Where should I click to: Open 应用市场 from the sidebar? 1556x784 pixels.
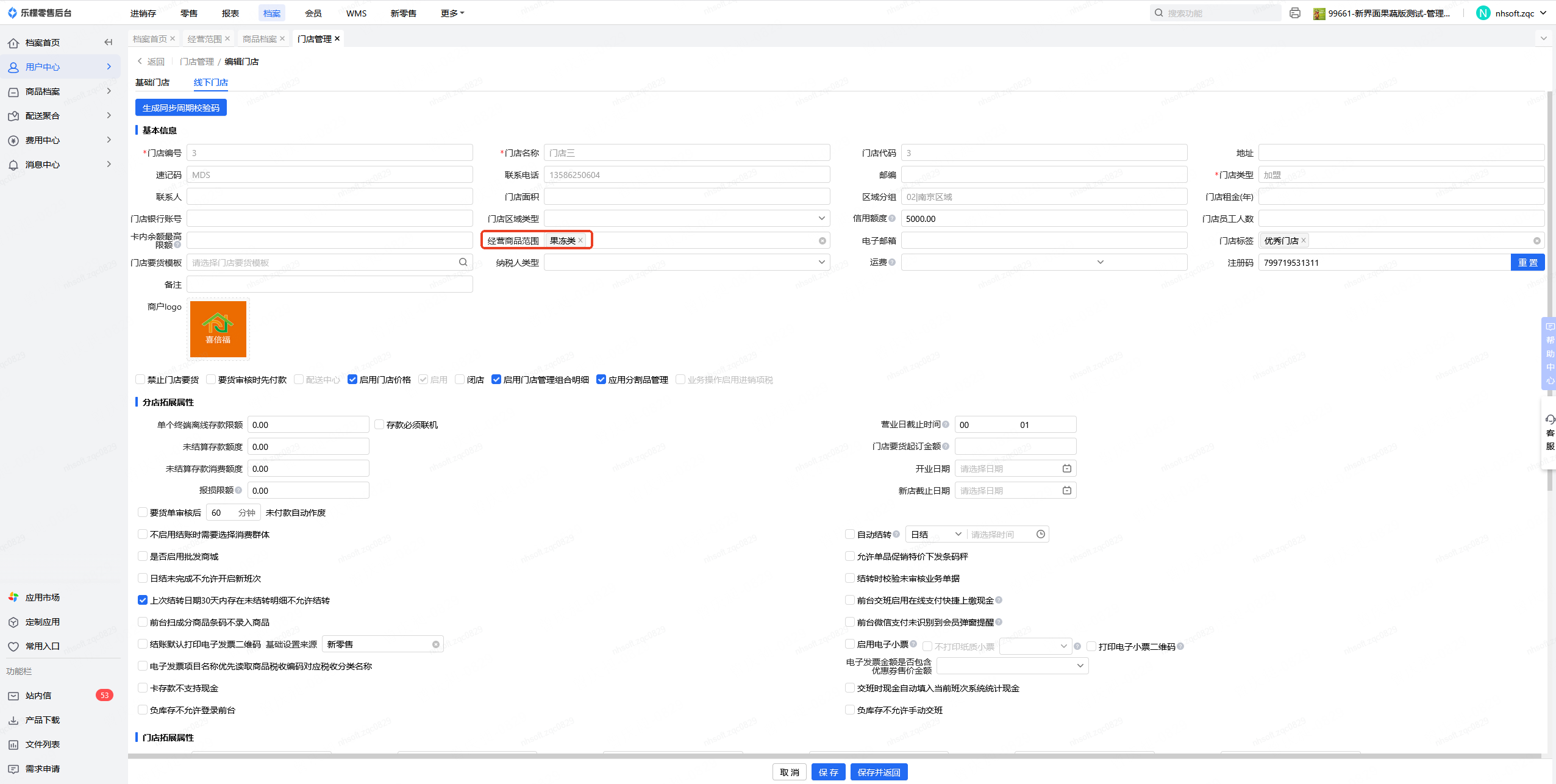point(42,597)
